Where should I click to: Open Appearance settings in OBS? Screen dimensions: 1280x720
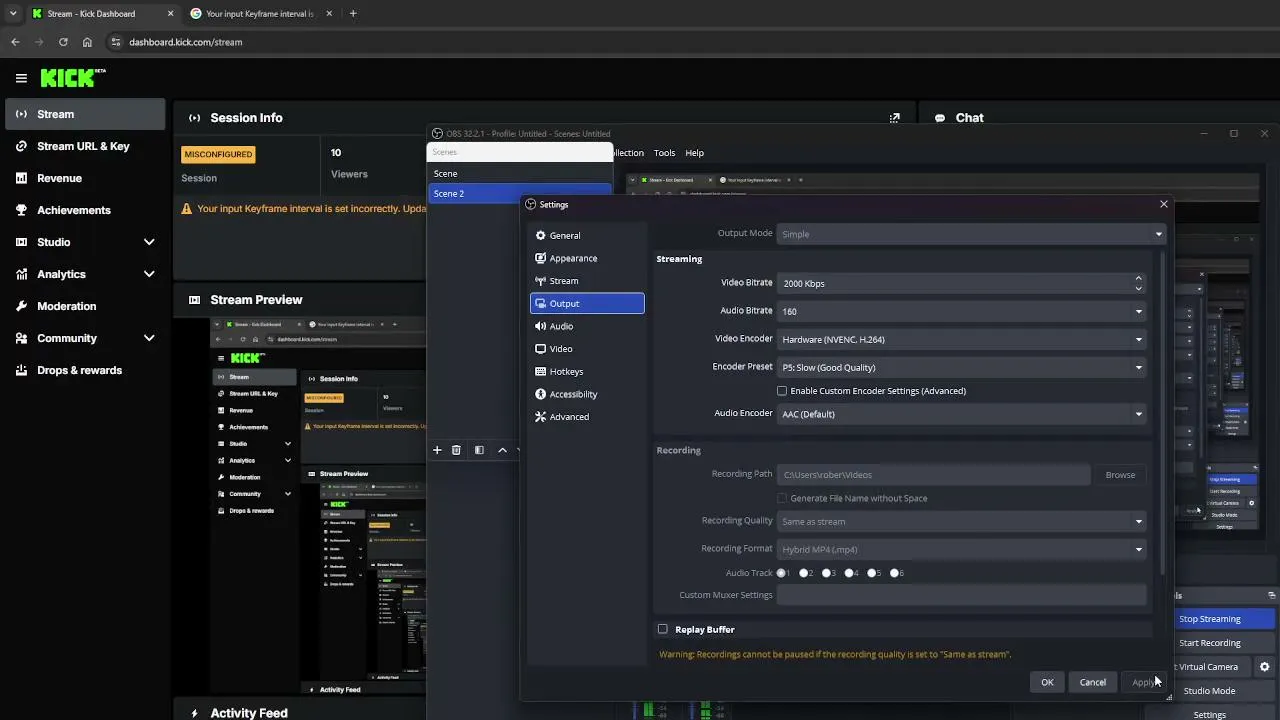click(587, 258)
